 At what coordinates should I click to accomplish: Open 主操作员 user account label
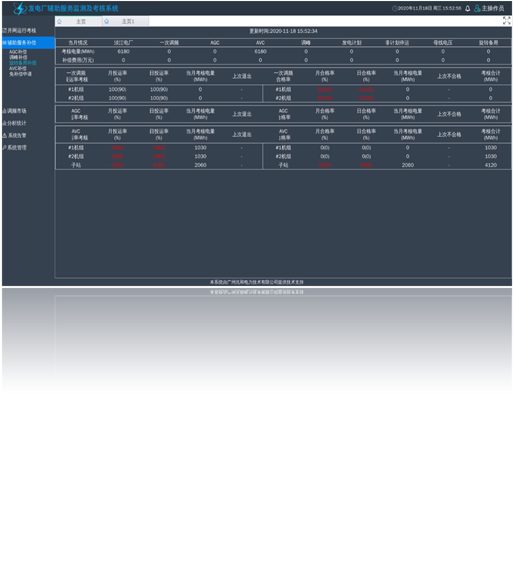pos(493,8)
